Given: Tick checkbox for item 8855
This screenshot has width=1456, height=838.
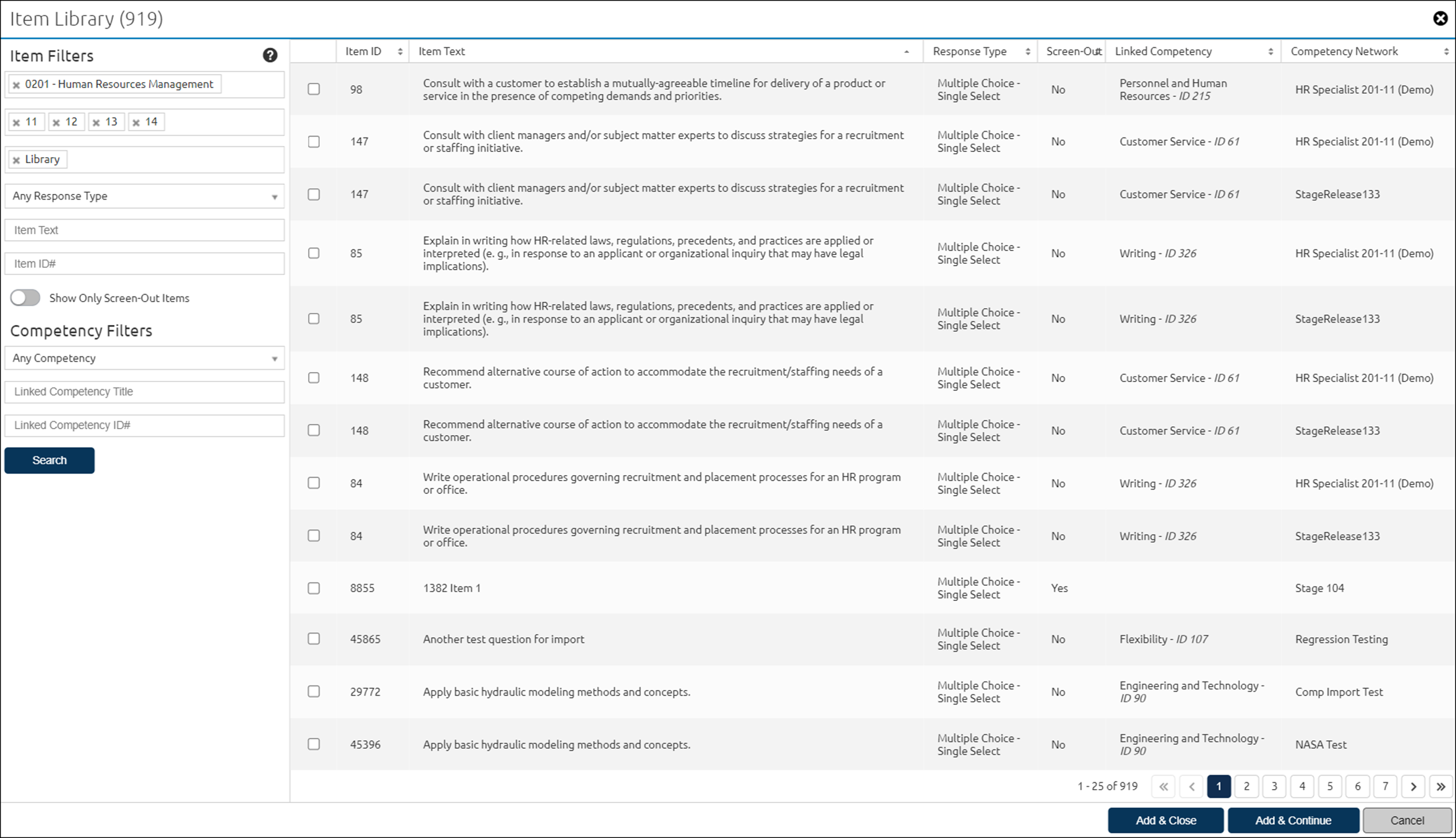Looking at the screenshot, I should click(314, 588).
